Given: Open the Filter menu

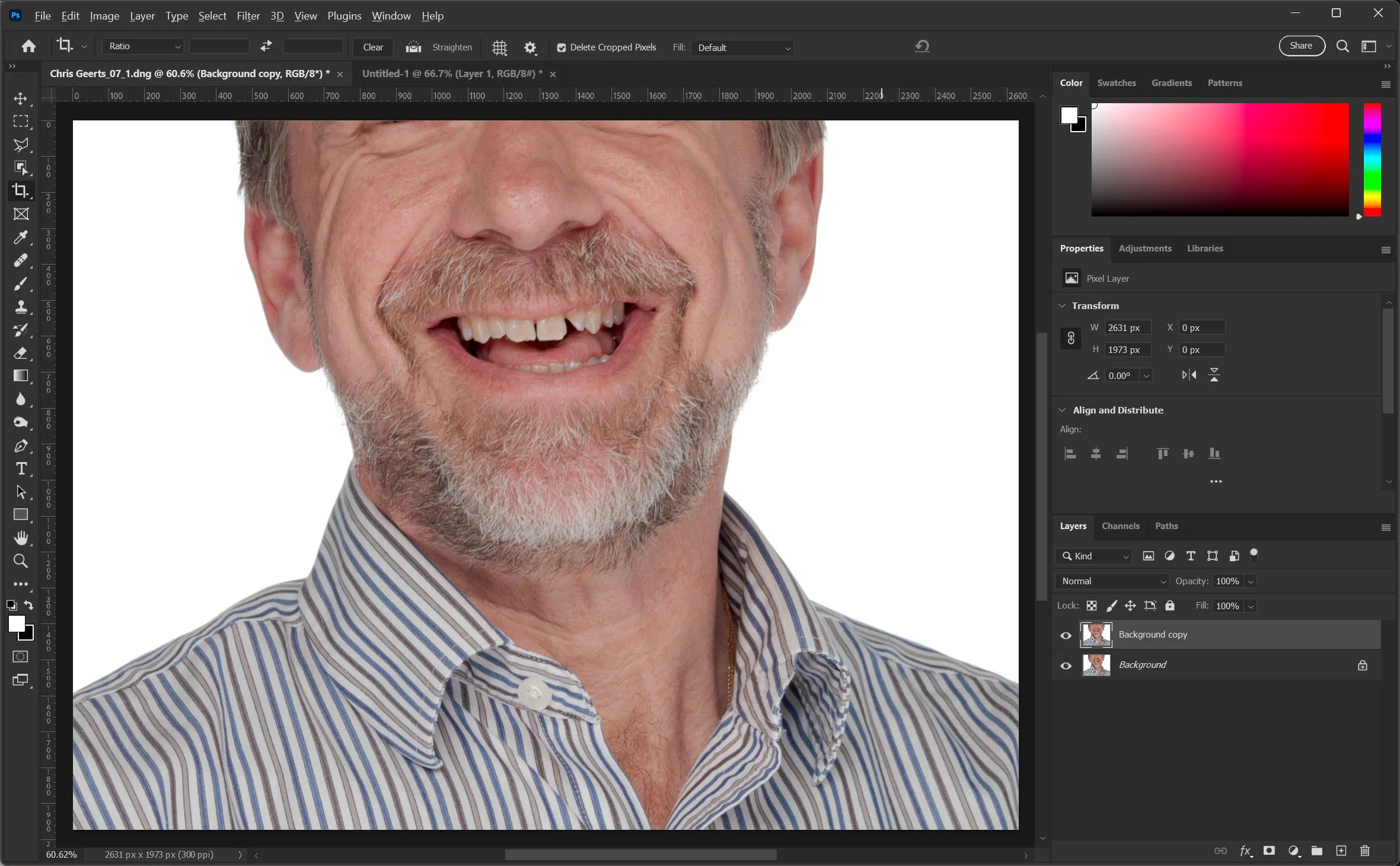Looking at the screenshot, I should click(x=248, y=16).
